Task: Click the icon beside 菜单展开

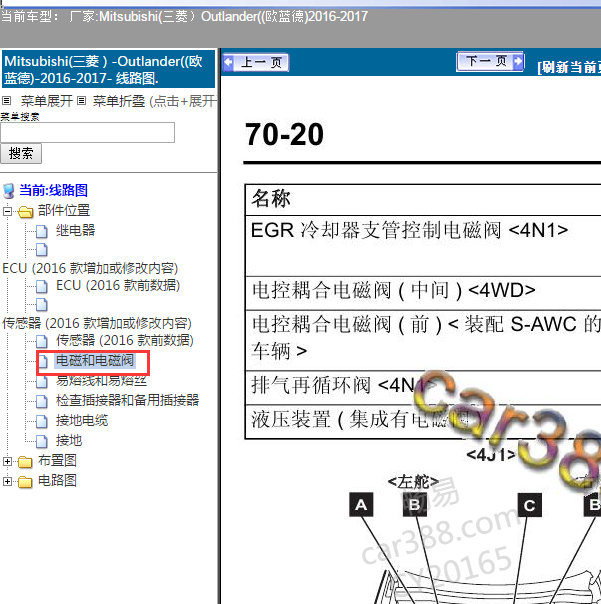Action: click(x=7, y=101)
